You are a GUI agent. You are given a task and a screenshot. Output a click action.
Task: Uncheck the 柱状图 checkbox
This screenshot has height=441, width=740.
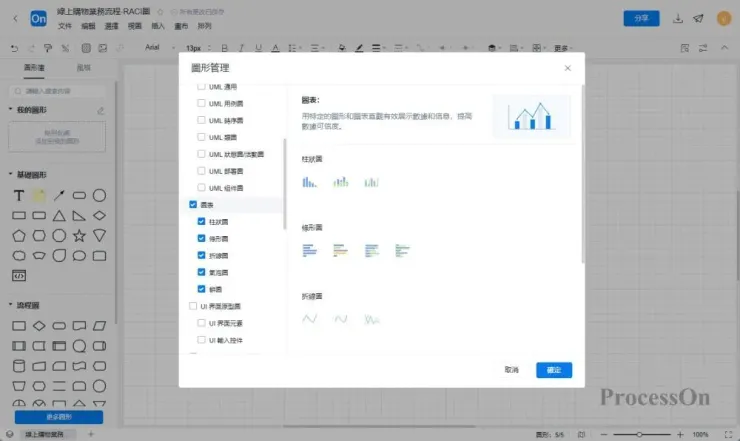[201, 221]
